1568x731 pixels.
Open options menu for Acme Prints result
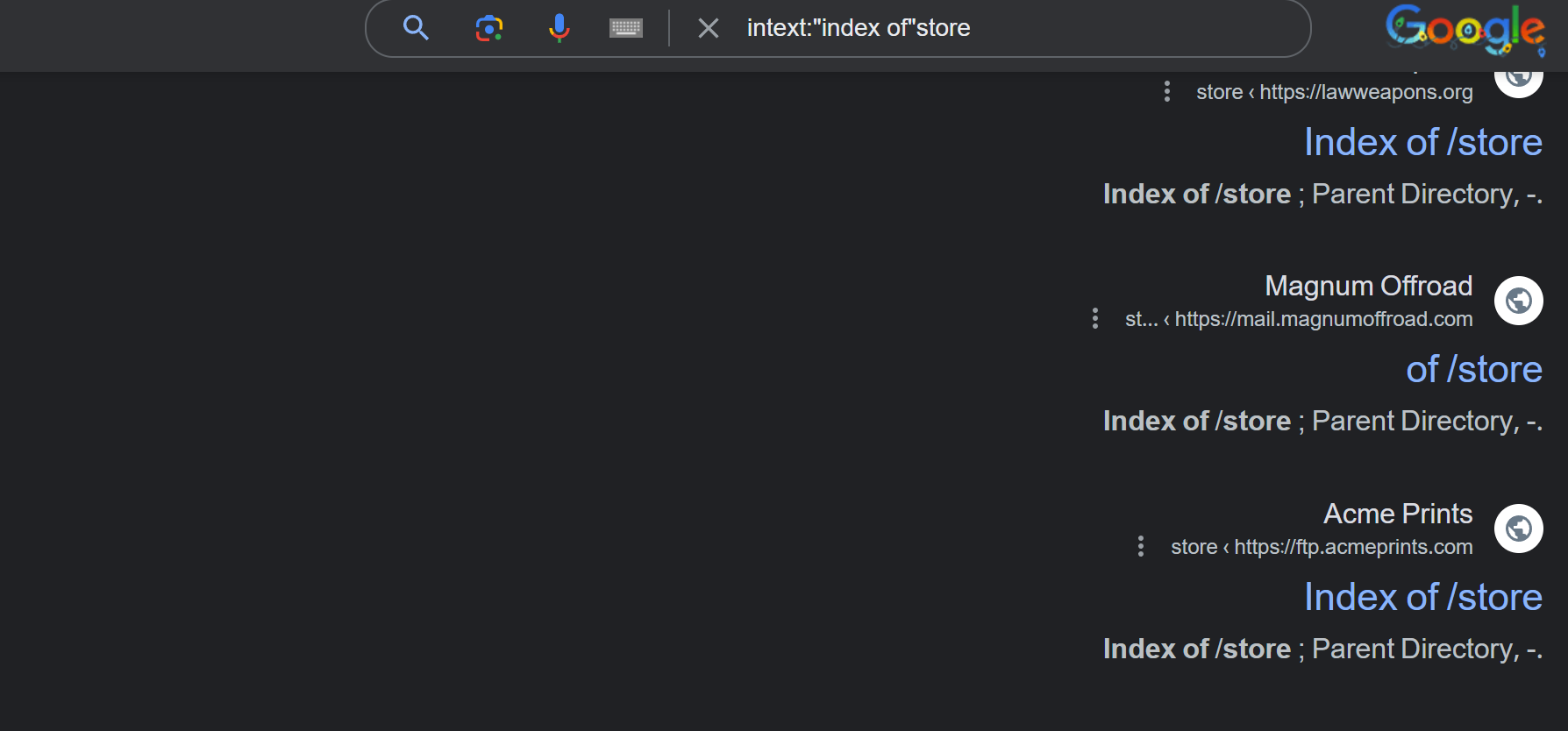[1140, 546]
